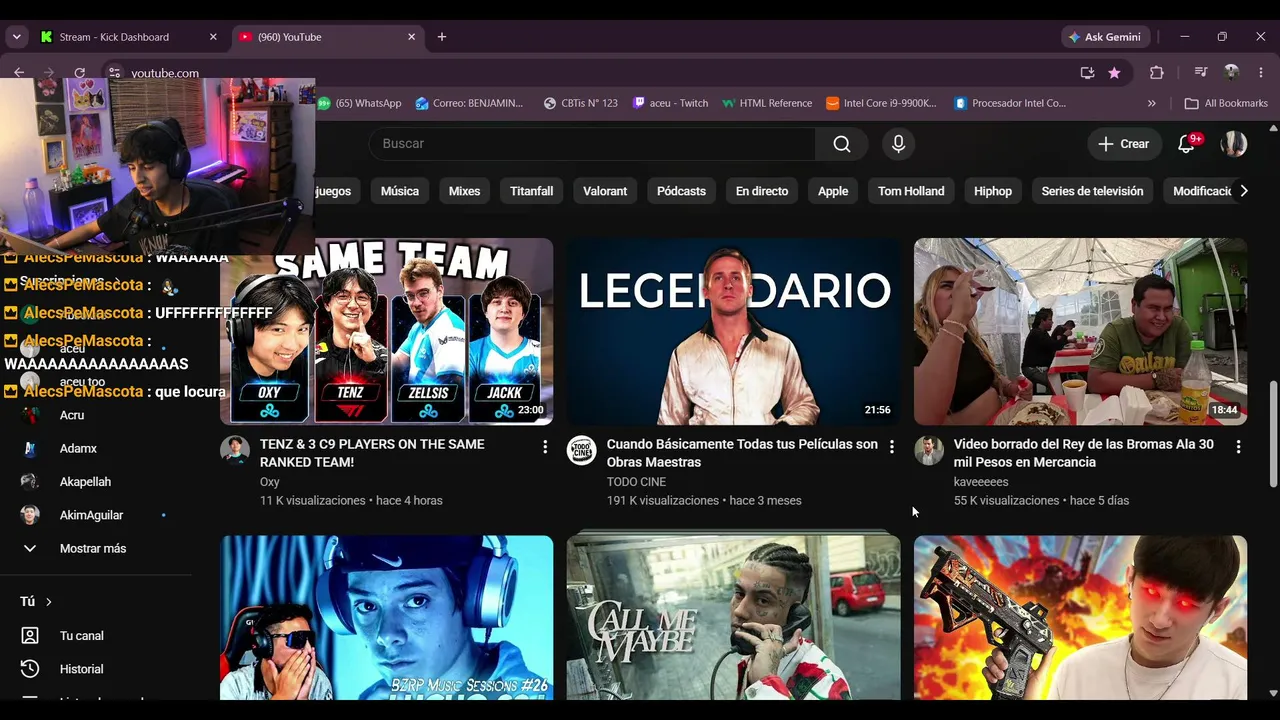The width and height of the screenshot is (1280, 720).
Task: Open options menu for the TENZ & 3 C9 PLAYERS video
Action: 545,447
